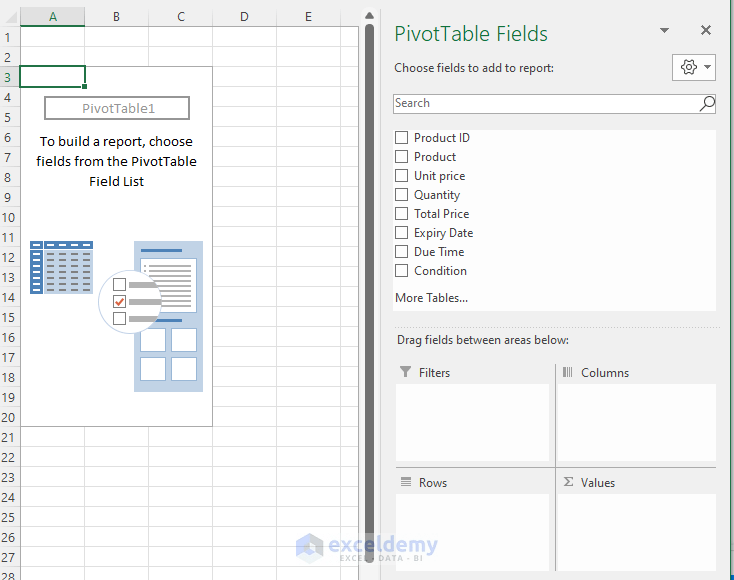
Task: Close the PivotTable Fields pane
Action: coord(705,30)
